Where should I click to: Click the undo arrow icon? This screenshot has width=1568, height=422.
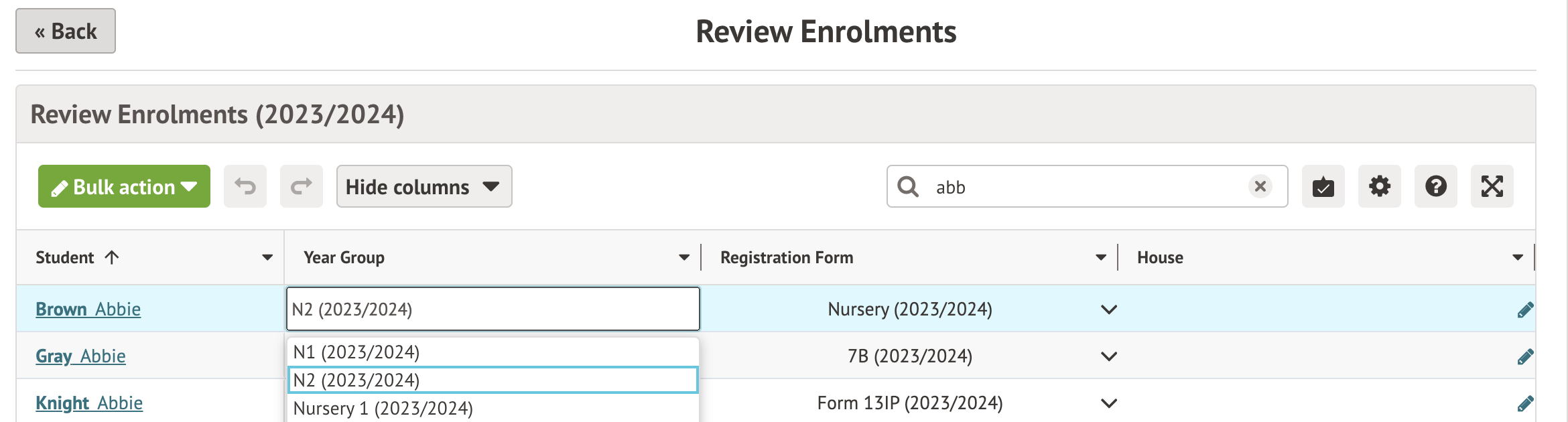245,186
